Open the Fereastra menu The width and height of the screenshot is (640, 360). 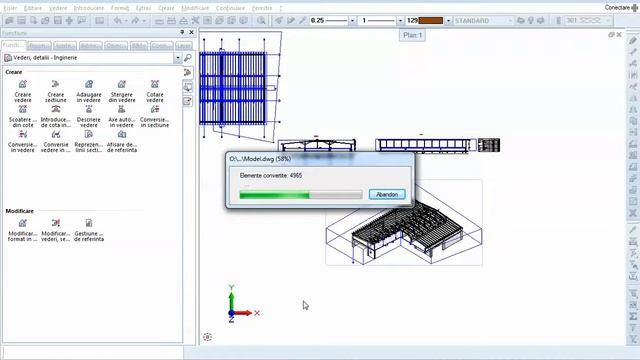coord(262,8)
